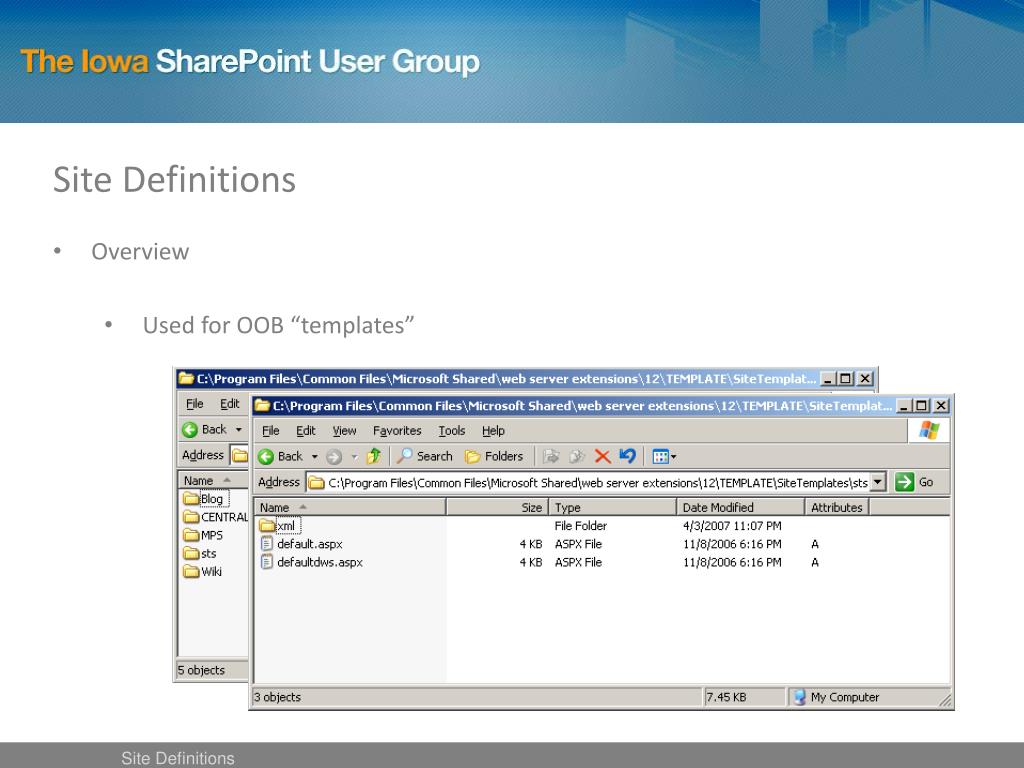Click the 4/3/2007 11:07 PM date cell

pos(732,526)
